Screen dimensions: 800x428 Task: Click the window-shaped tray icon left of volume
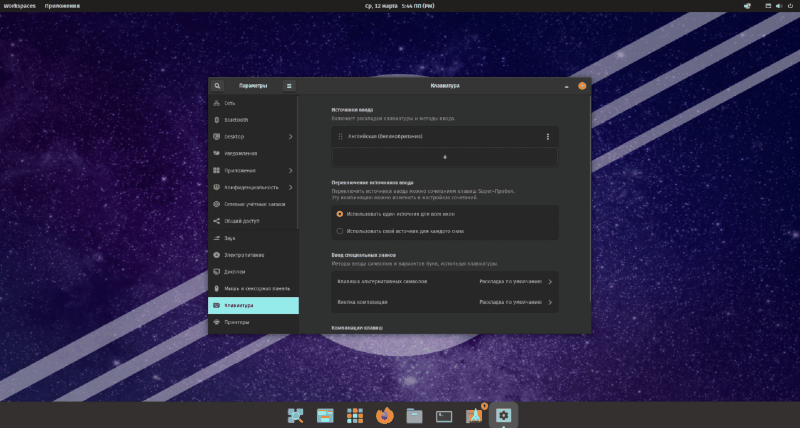click(768, 6)
